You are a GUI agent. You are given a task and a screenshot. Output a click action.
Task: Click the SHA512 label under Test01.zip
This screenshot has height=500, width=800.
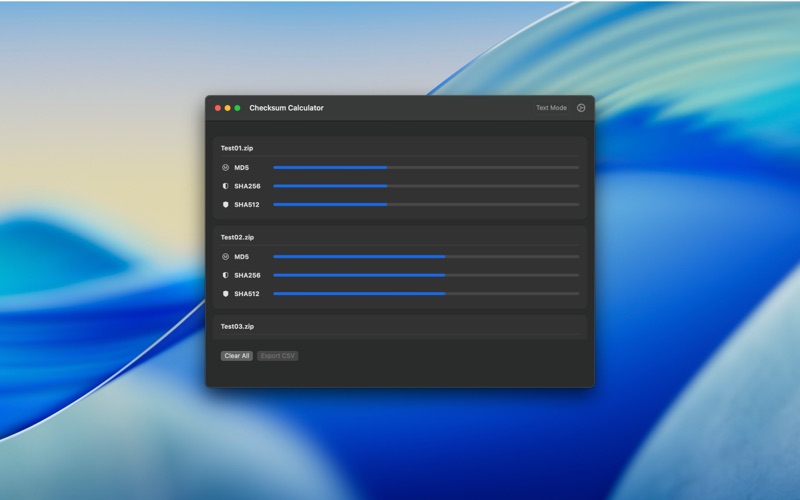pyautogui.click(x=247, y=205)
